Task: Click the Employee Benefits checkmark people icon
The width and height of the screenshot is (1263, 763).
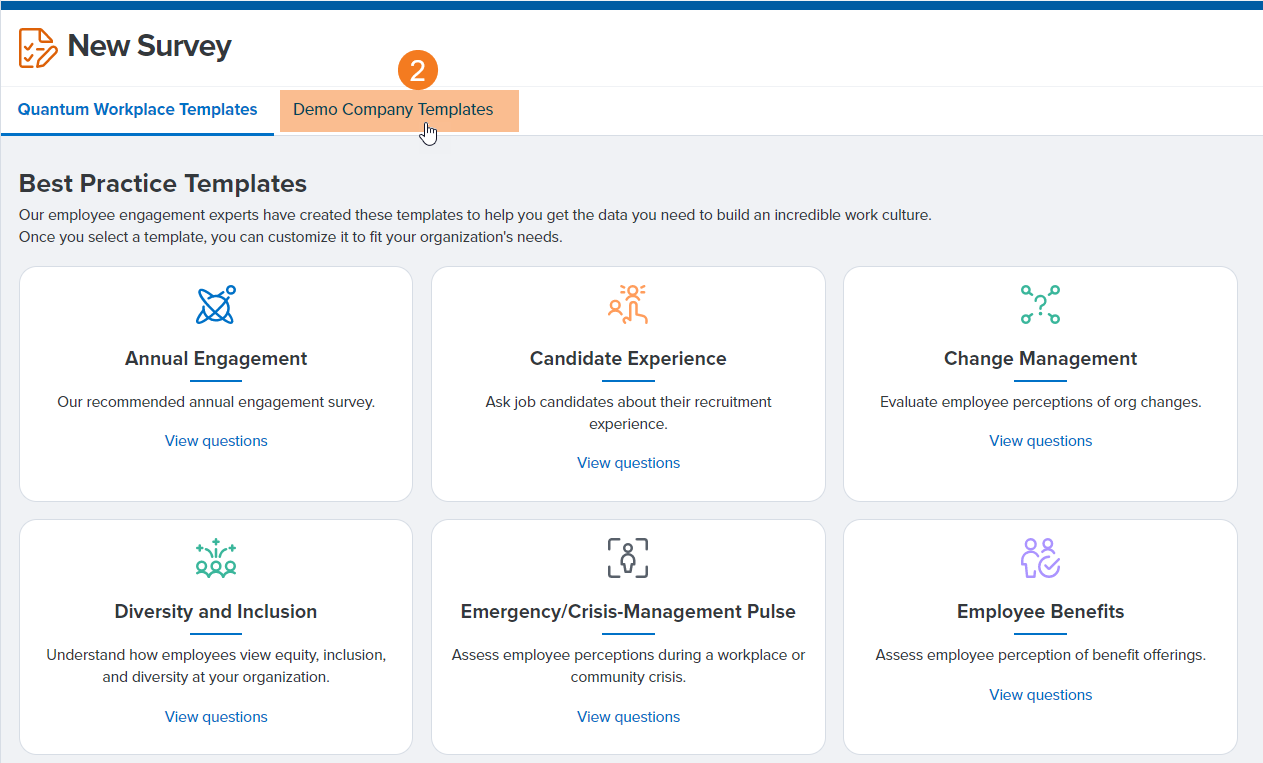Action: click(x=1040, y=558)
